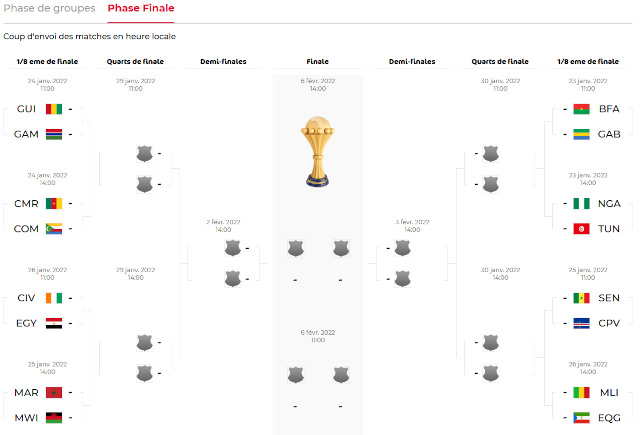Click the Burkina Faso flag icon
Image resolution: width=640 pixels, height=435 pixels.
(581, 109)
